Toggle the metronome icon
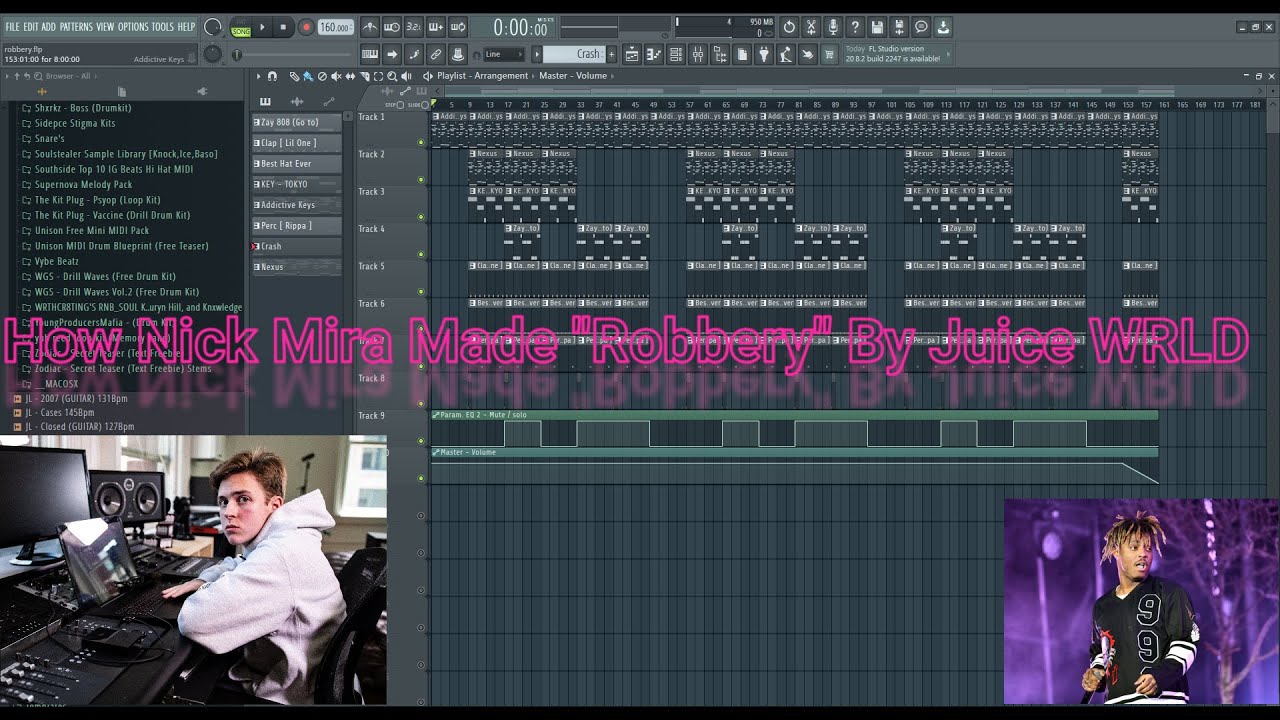The height and width of the screenshot is (720, 1280). (370, 28)
